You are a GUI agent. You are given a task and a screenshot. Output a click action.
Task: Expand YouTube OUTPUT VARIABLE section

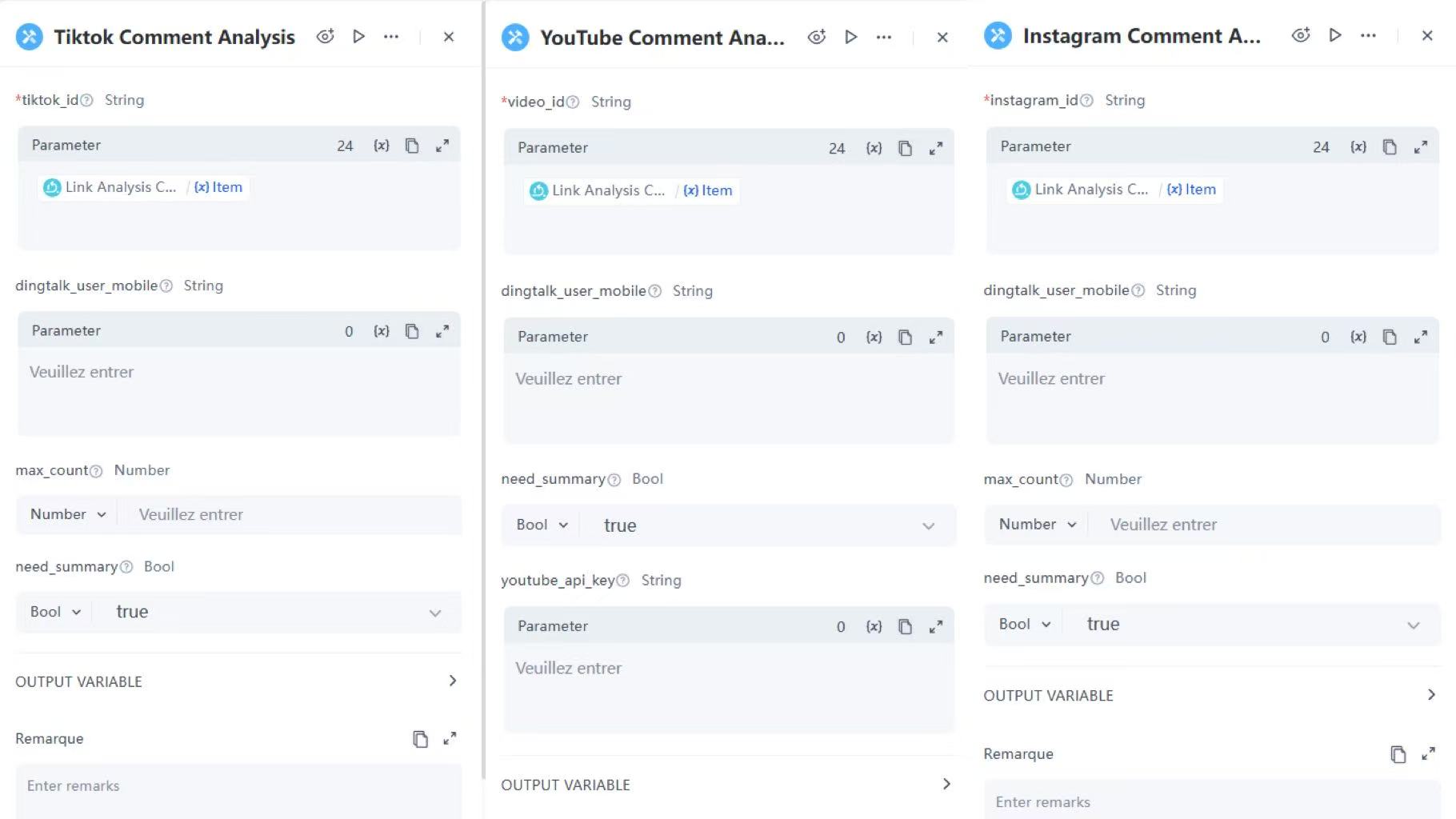[727, 785]
